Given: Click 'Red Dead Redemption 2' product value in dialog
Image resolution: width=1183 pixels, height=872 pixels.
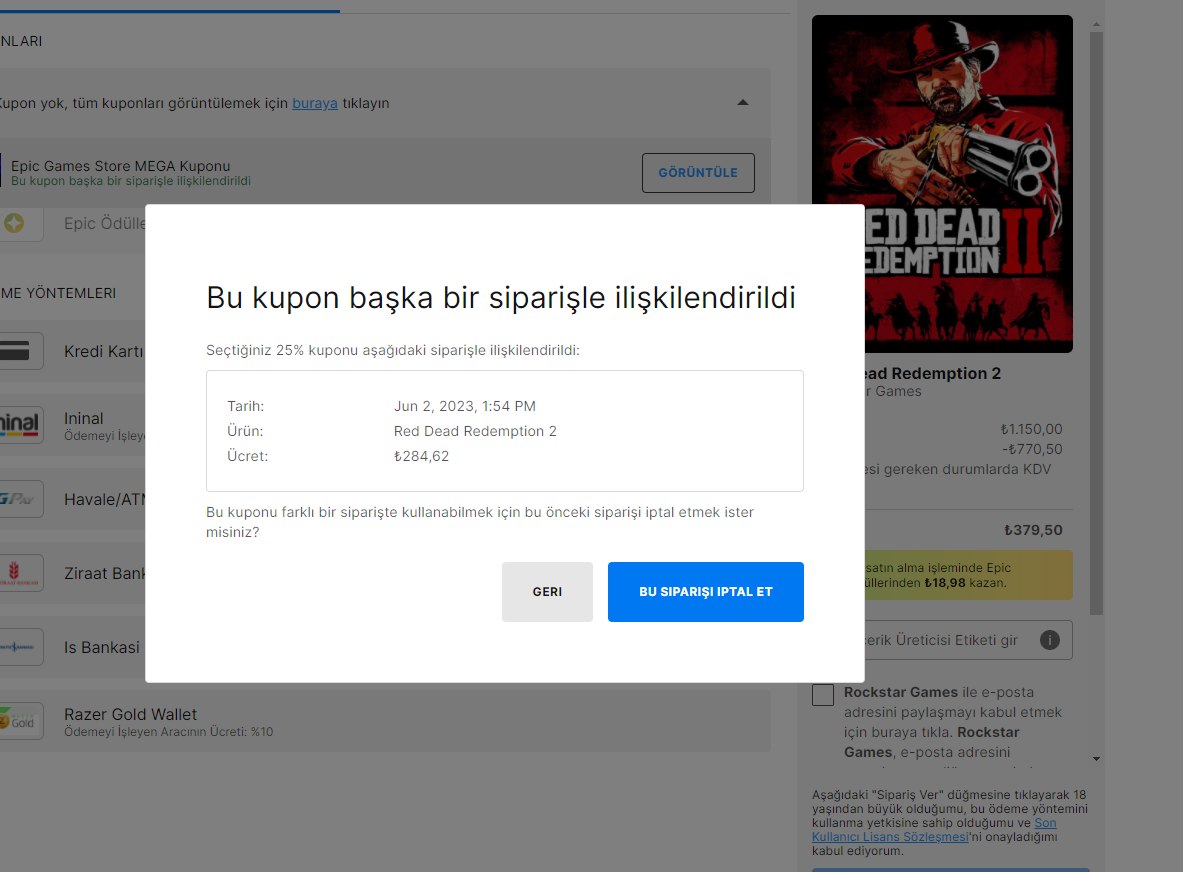Looking at the screenshot, I should [475, 431].
